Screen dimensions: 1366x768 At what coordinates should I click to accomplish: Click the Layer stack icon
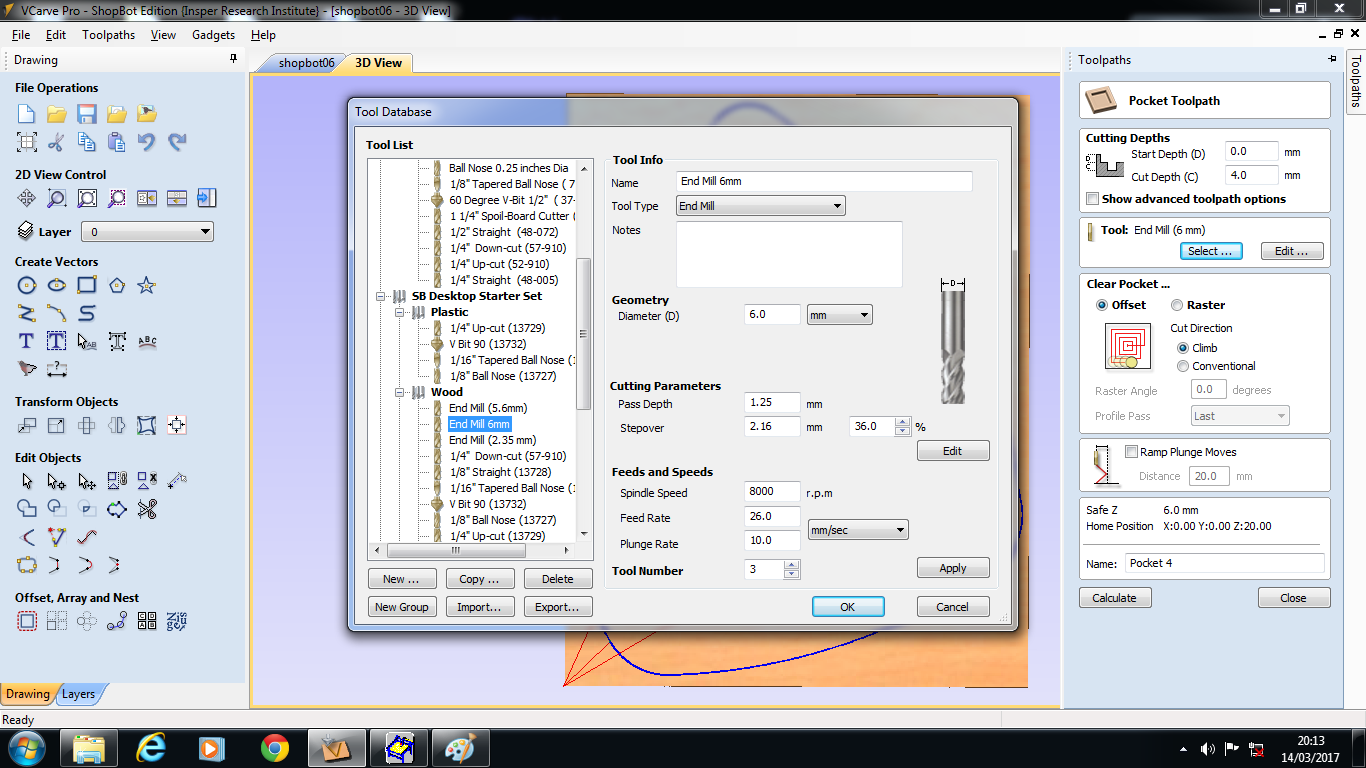(x=26, y=231)
